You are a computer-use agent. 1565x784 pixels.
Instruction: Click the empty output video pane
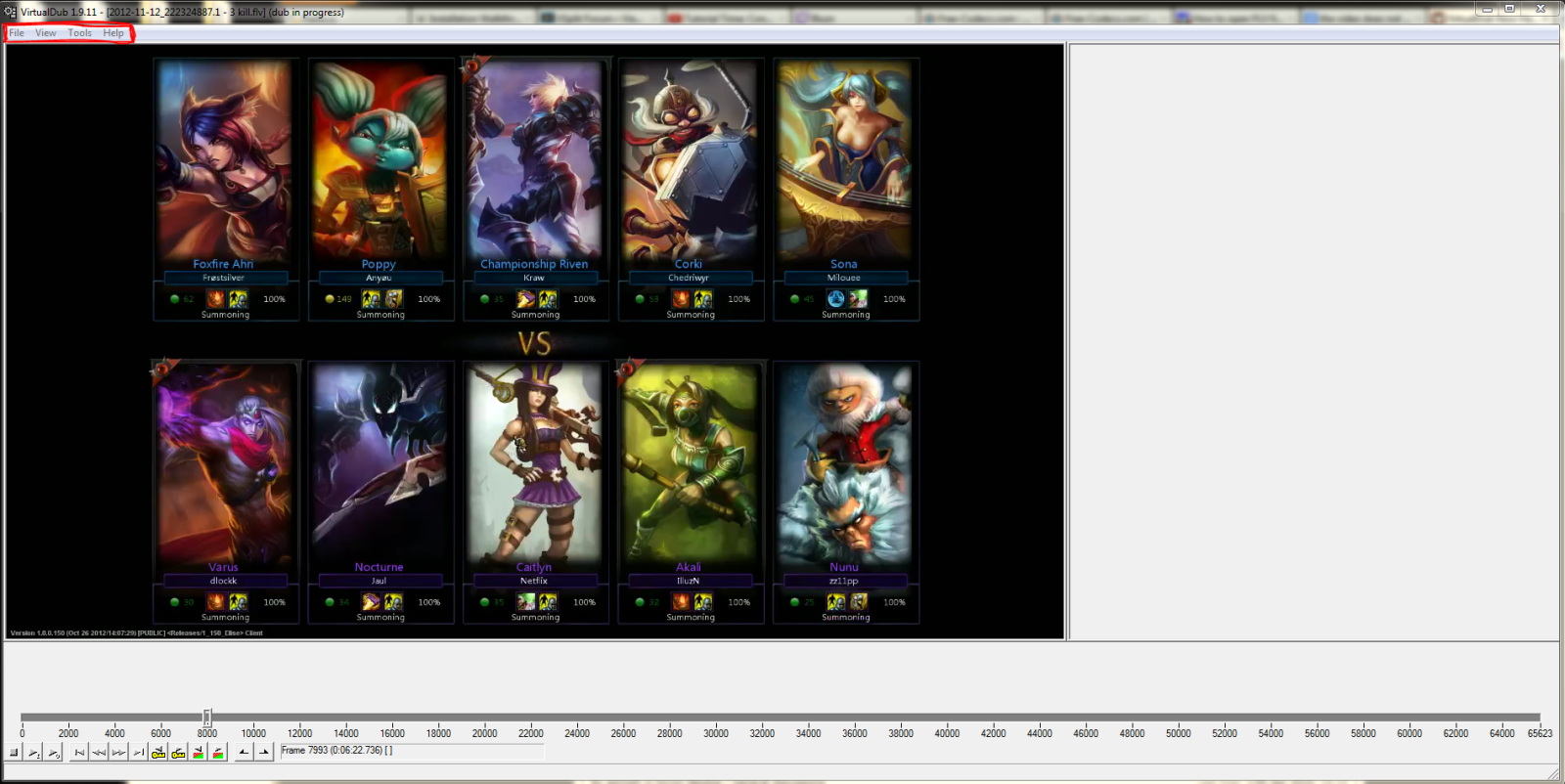click(1314, 342)
